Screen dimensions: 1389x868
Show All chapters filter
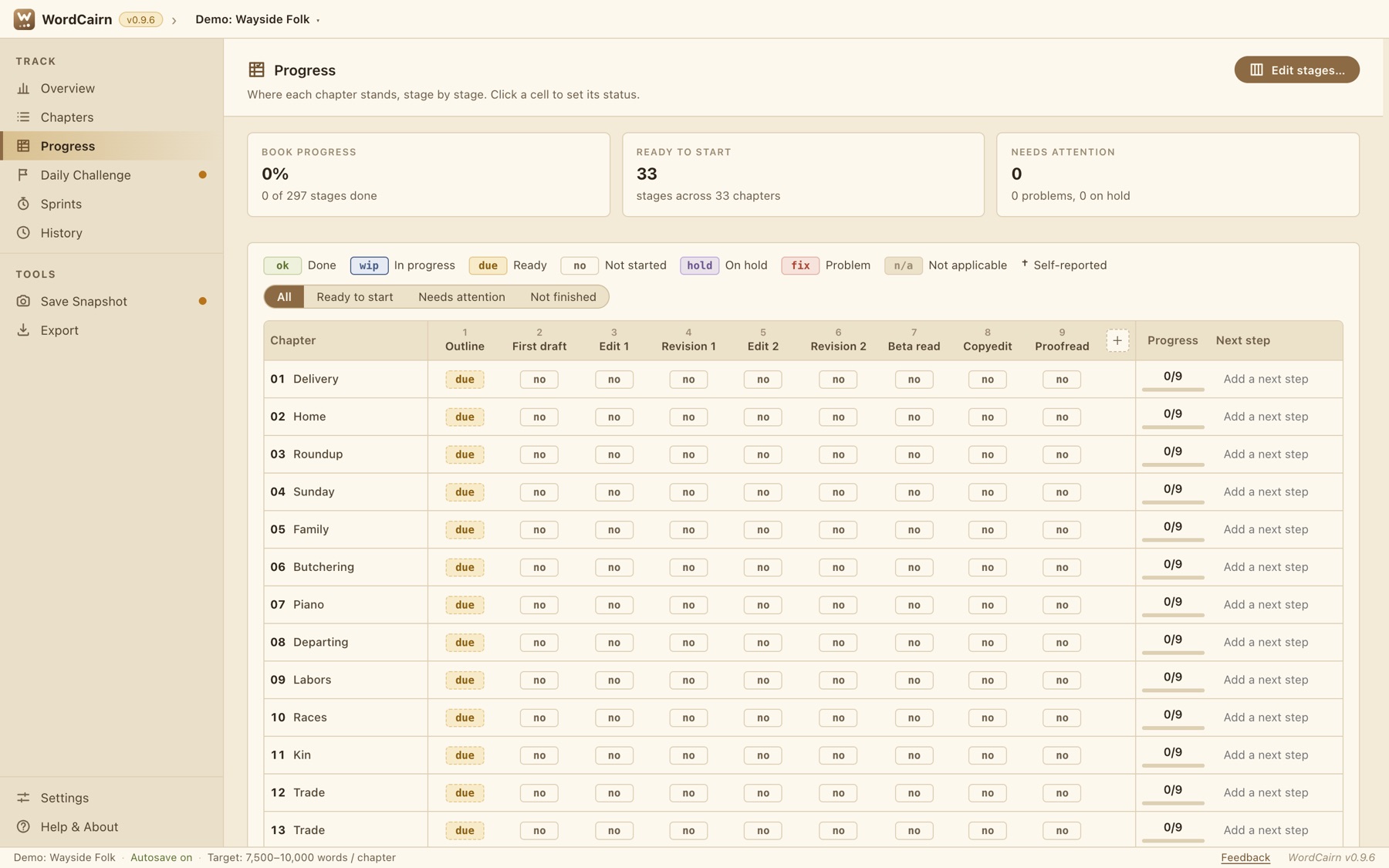point(284,297)
